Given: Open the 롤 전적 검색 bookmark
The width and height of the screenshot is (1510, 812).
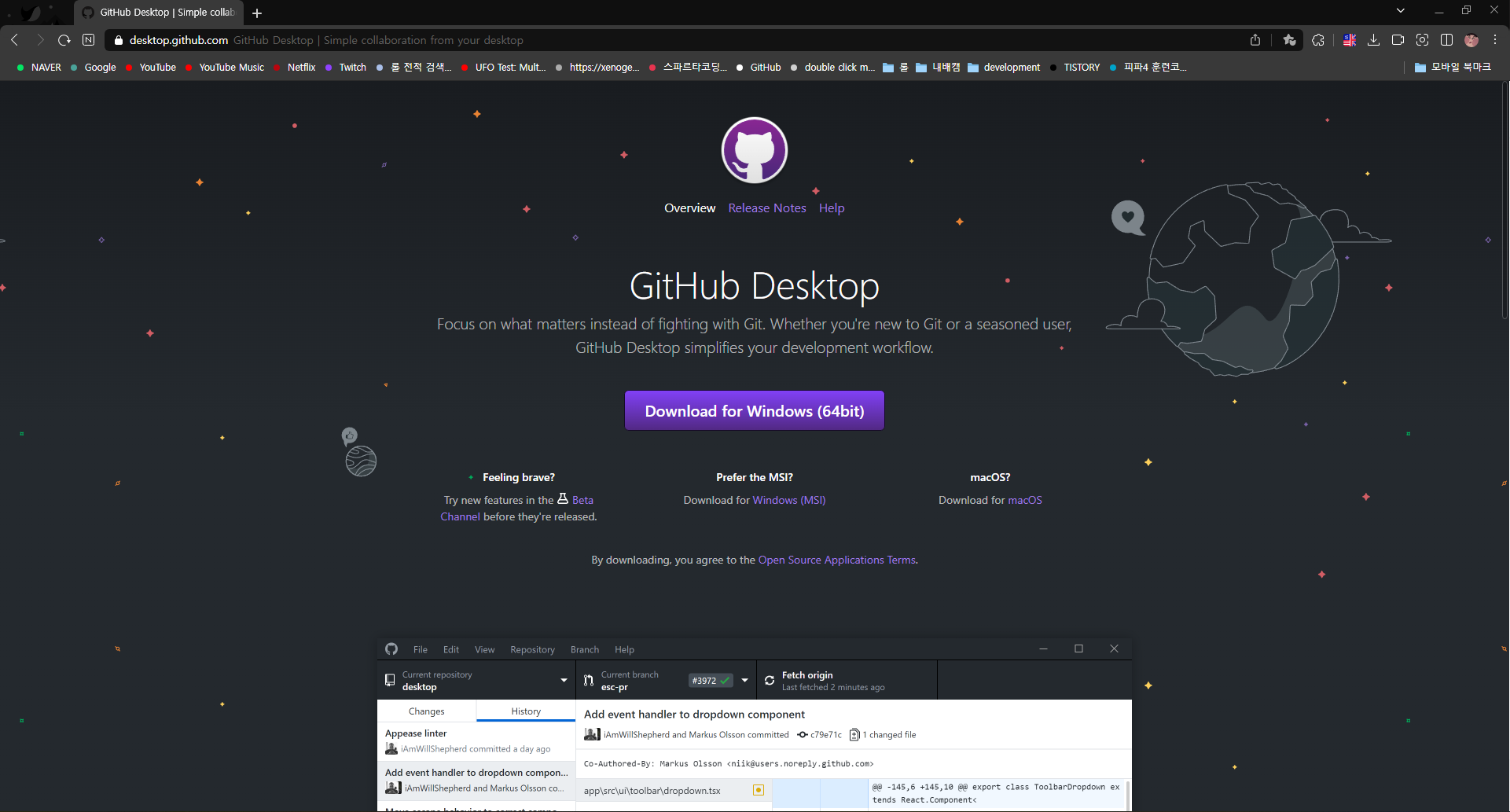Looking at the screenshot, I should 414,68.
